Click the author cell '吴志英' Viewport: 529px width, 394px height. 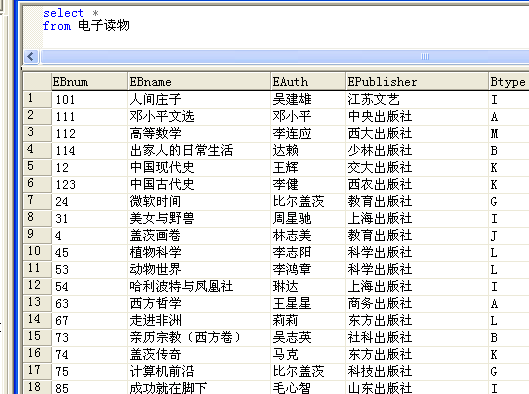[x=308, y=337]
